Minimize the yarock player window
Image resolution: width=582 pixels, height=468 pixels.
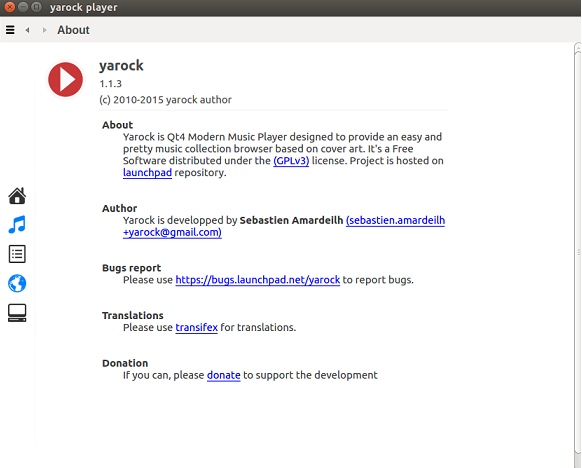[23, 7]
